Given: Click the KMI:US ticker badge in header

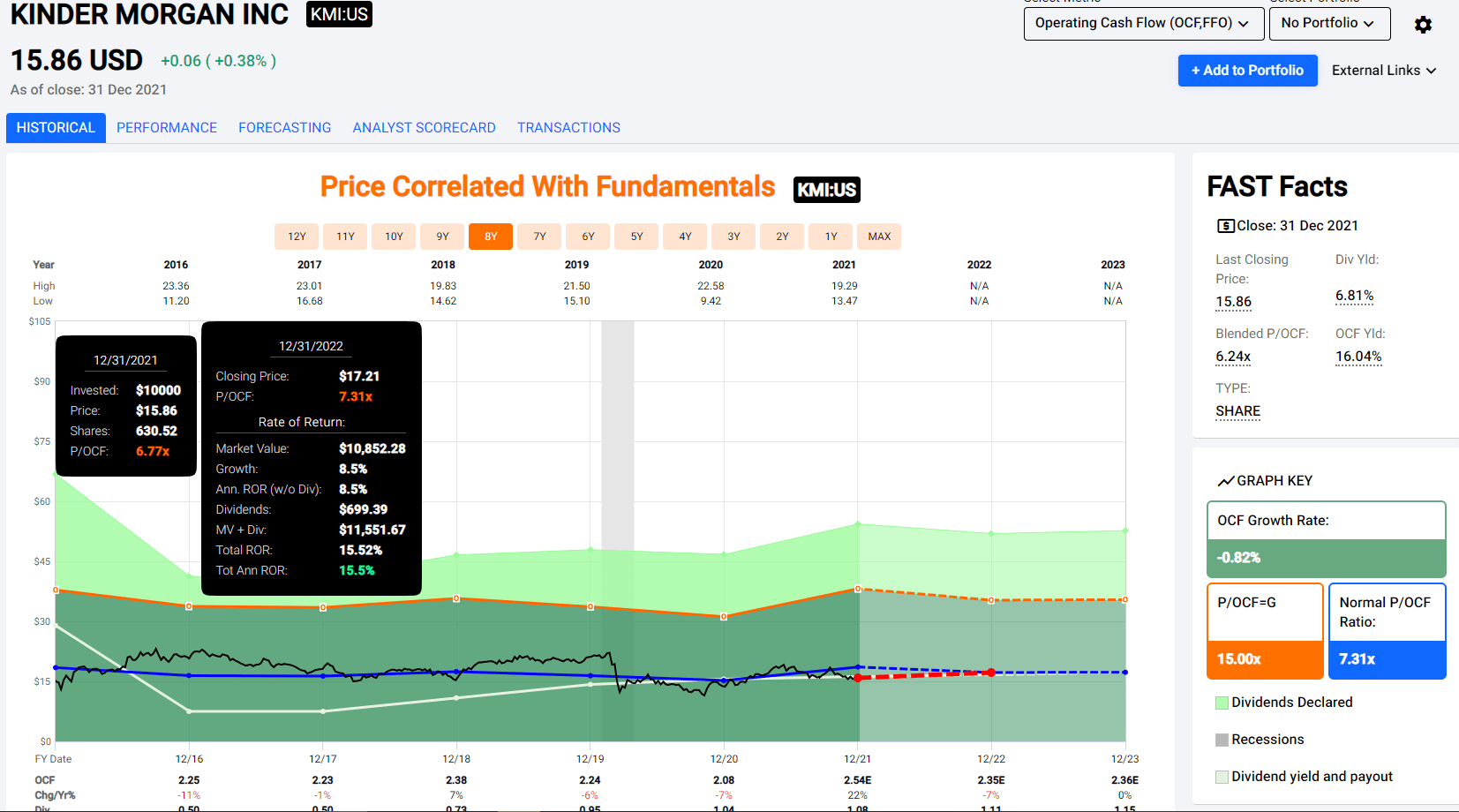Looking at the screenshot, I should [339, 14].
